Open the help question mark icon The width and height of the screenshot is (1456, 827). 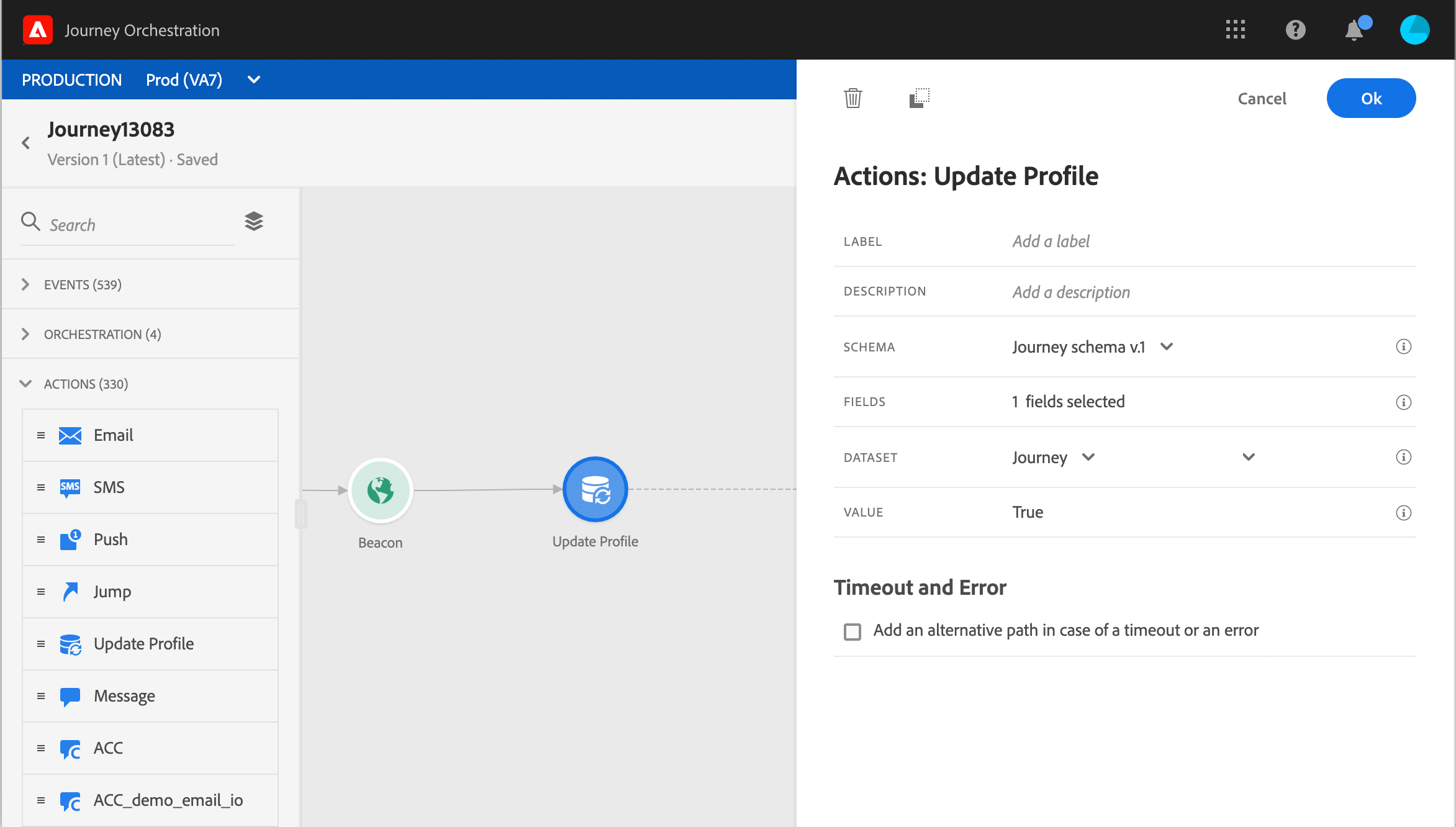pos(1295,30)
